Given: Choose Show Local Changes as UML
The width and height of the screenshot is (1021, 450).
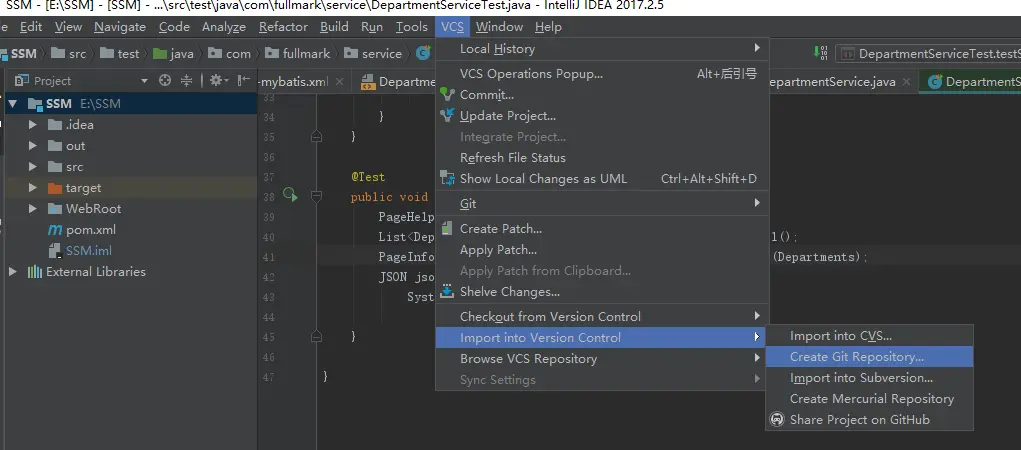Looking at the screenshot, I should click(602, 178).
